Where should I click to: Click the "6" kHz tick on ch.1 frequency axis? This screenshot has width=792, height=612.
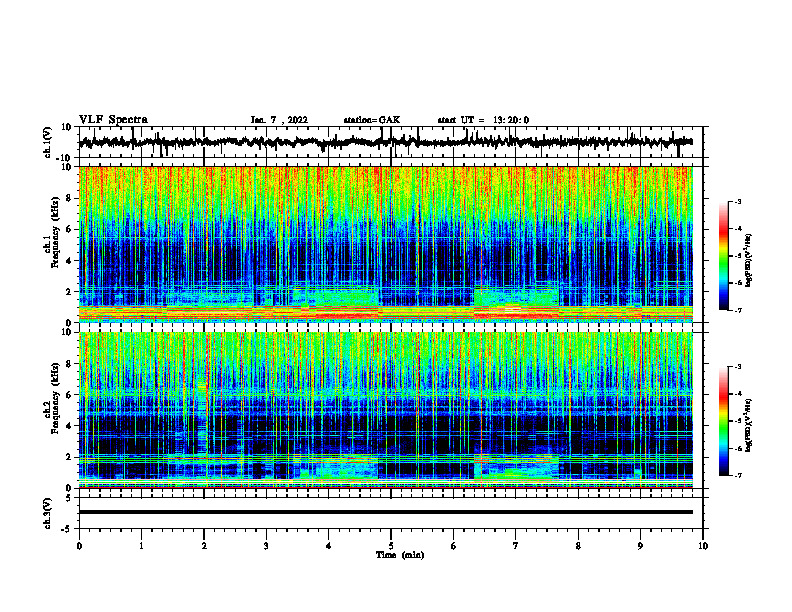pos(70,229)
